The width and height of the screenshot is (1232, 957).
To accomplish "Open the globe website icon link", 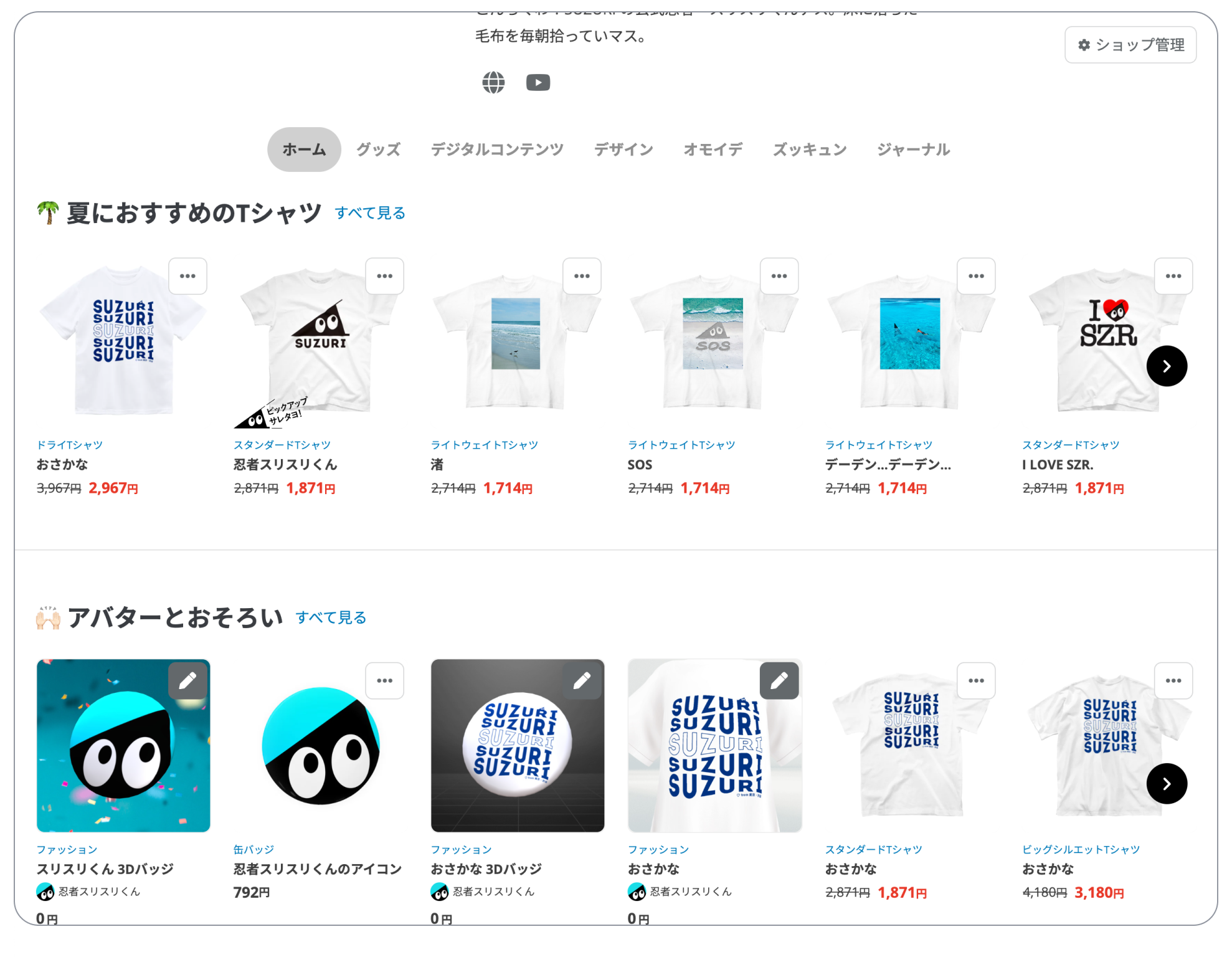I will [x=493, y=82].
